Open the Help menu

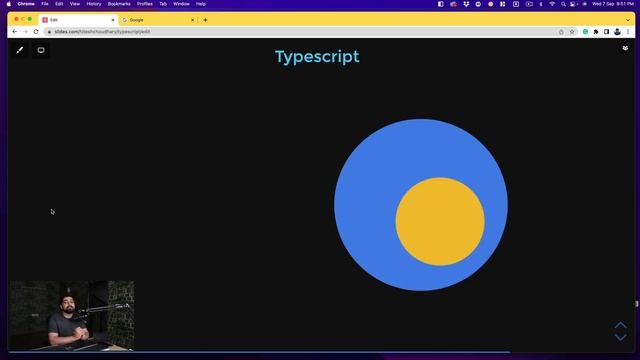coord(200,4)
